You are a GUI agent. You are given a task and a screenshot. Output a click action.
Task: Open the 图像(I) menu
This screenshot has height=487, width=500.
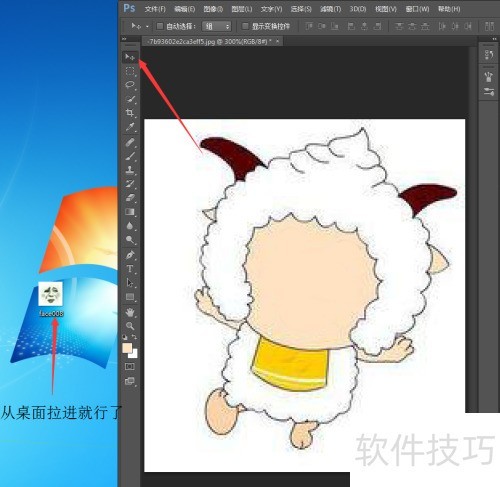[x=213, y=9]
